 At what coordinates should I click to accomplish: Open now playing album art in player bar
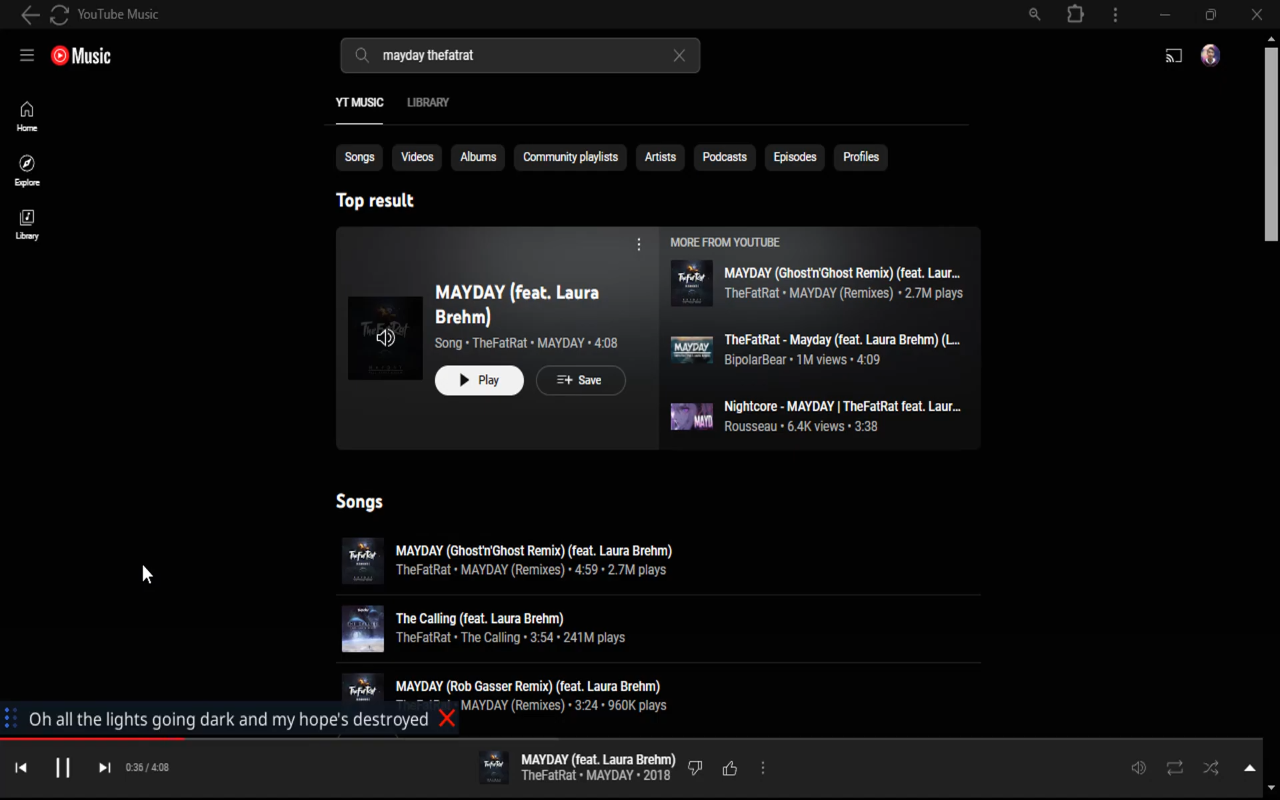494,768
